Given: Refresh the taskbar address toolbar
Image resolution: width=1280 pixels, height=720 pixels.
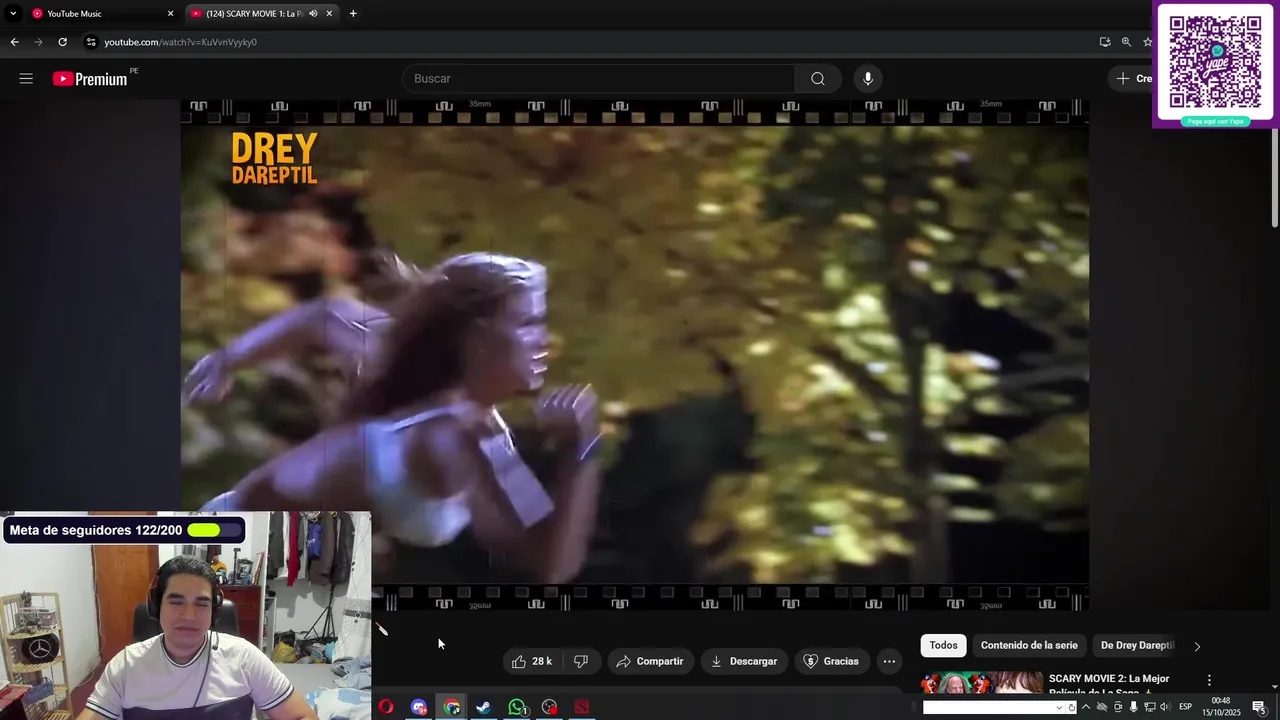Looking at the screenshot, I should coord(1071,707).
